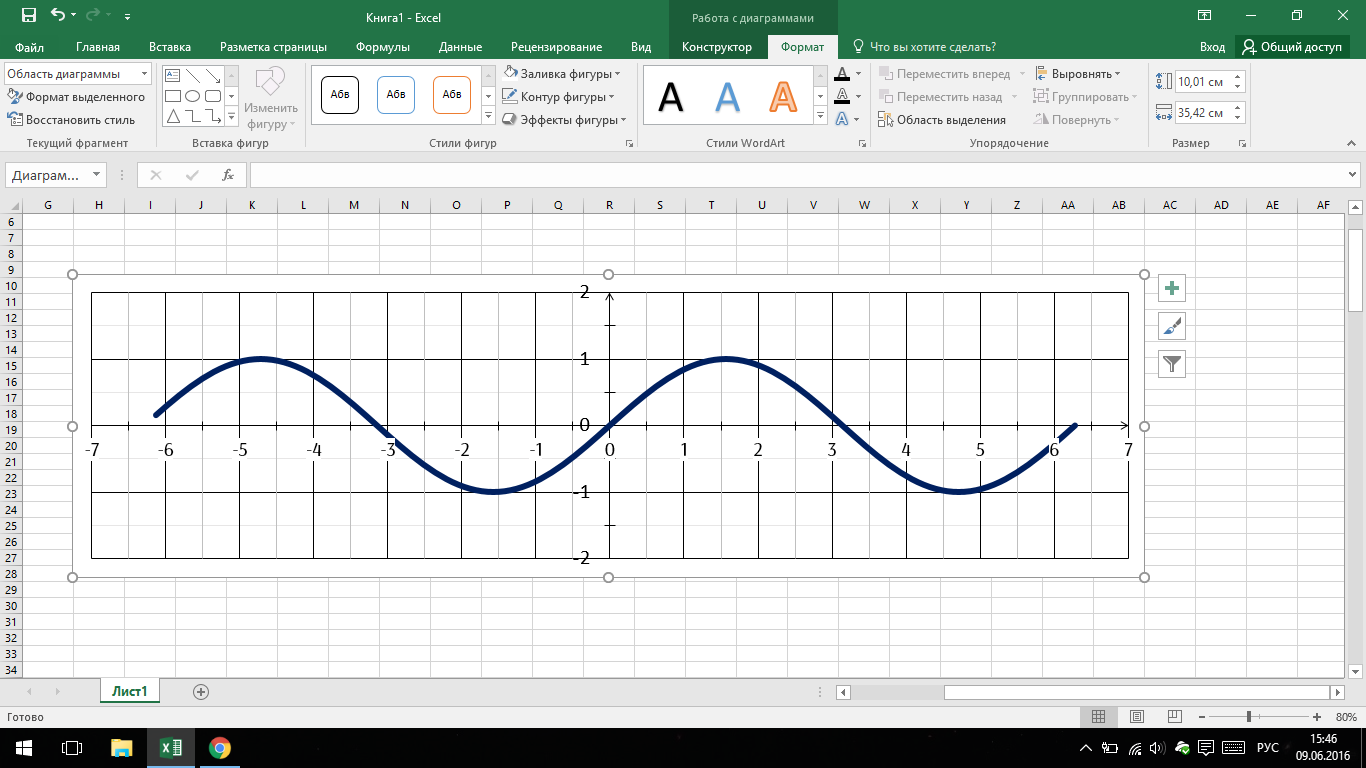Expand the shape styles gallery
Screen dimensions: 1366x768
click(x=488, y=117)
